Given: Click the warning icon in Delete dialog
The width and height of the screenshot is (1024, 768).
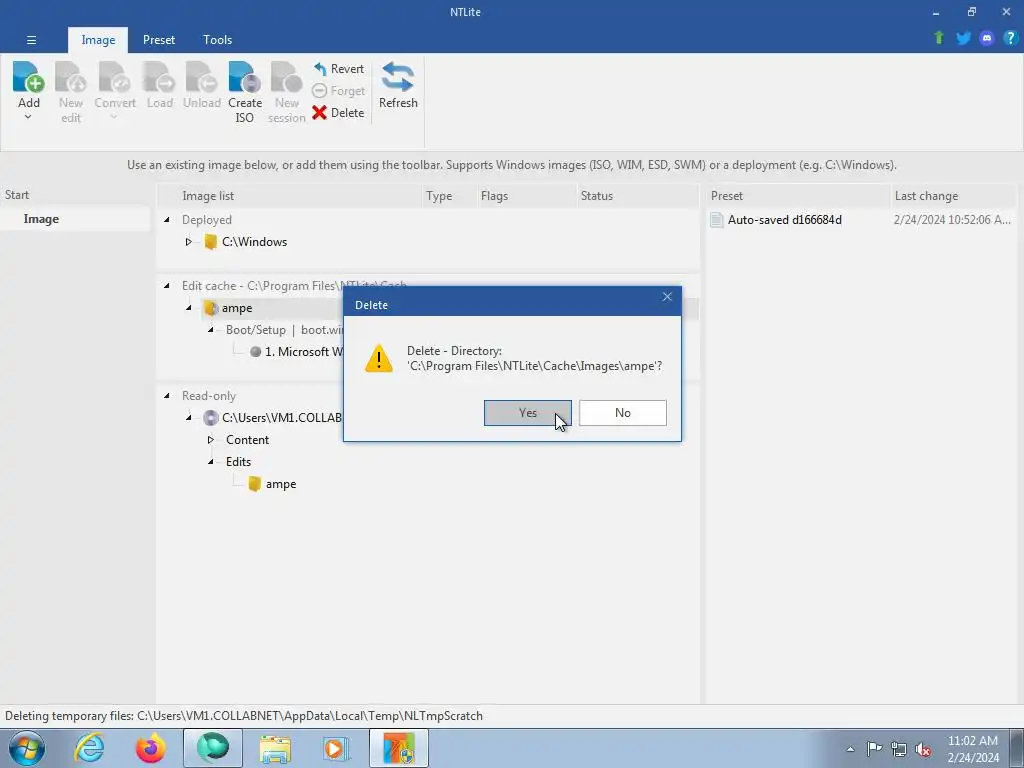Looking at the screenshot, I should (379, 359).
